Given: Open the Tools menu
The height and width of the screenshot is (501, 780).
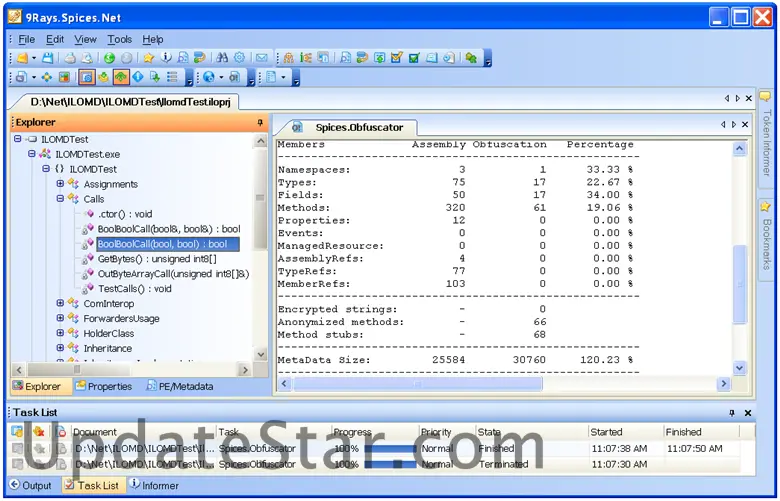Looking at the screenshot, I should pyautogui.click(x=119, y=39).
